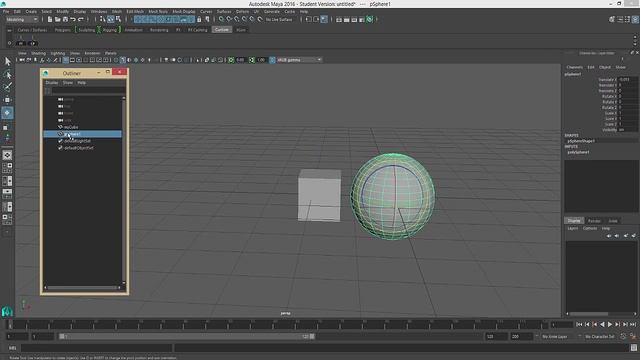Open the Create menu
The width and height of the screenshot is (640, 360).
(31, 11)
